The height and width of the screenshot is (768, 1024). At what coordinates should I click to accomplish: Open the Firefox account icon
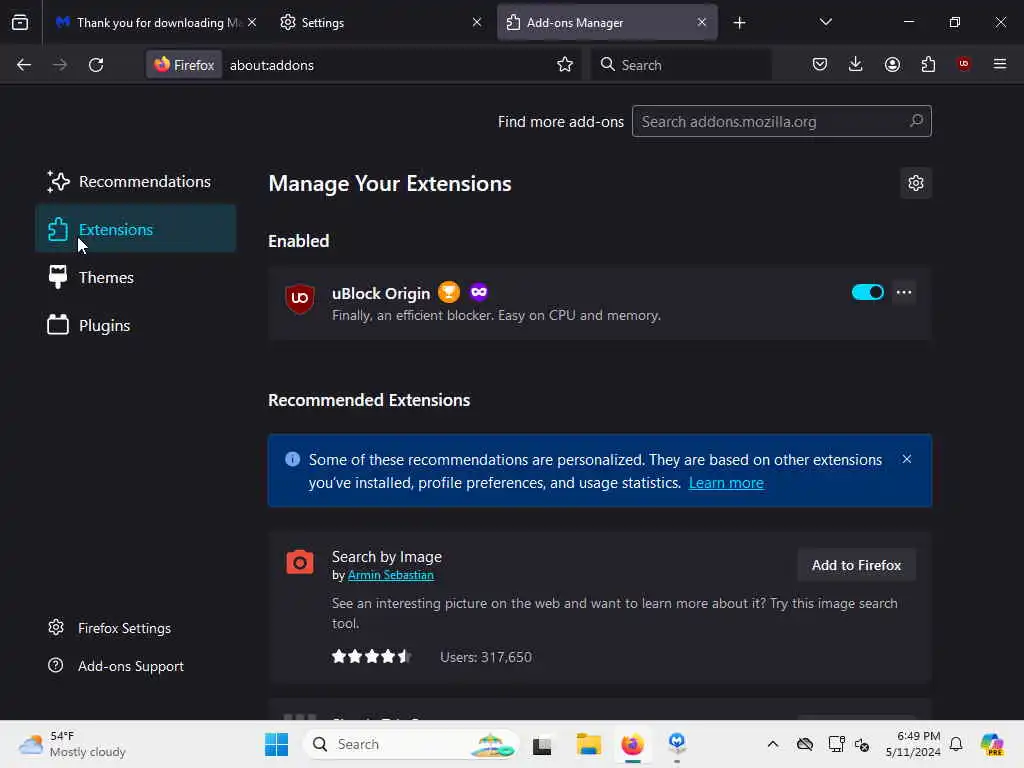click(x=892, y=64)
